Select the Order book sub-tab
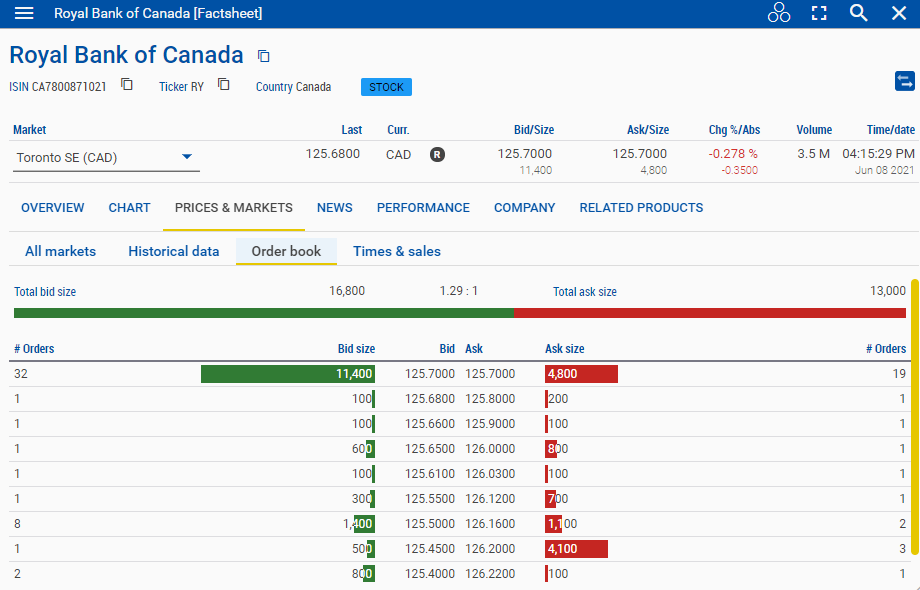The height and width of the screenshot is (590, 920). [286, 252]
